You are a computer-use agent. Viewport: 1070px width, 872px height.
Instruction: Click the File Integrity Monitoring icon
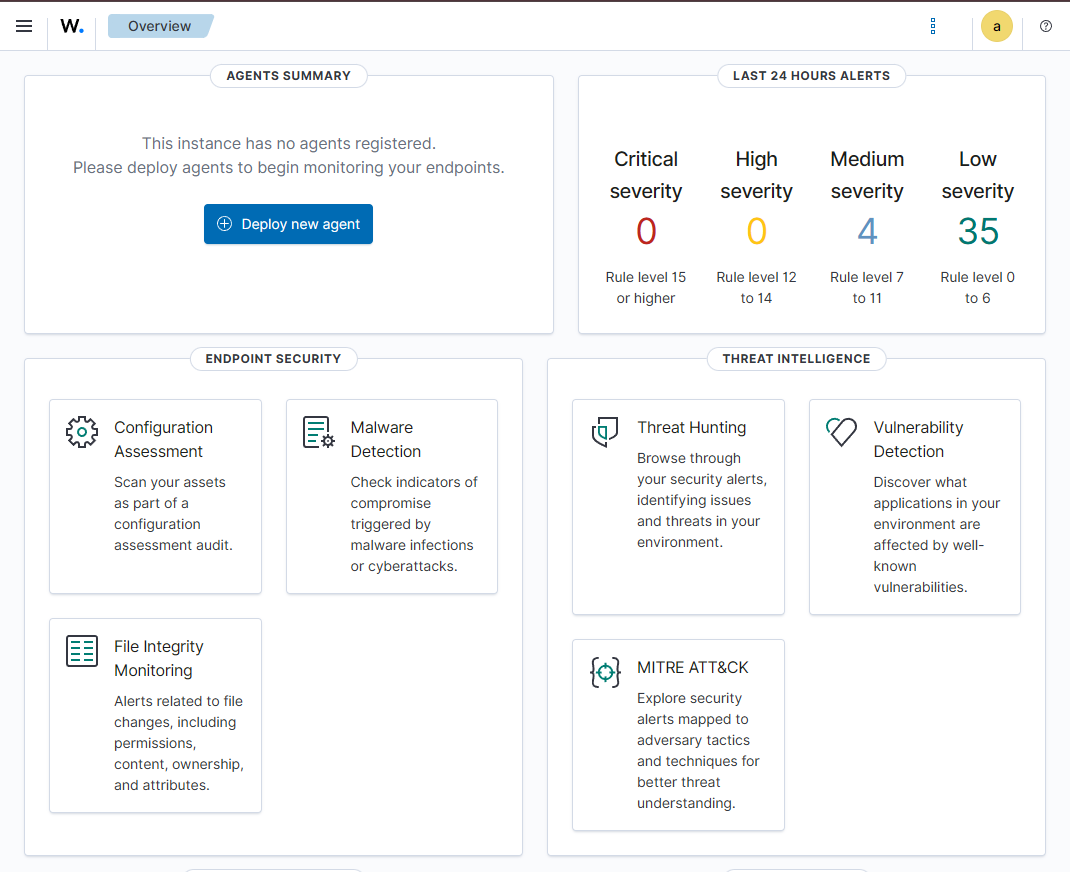pyautogui.click(x=82, y=651)
